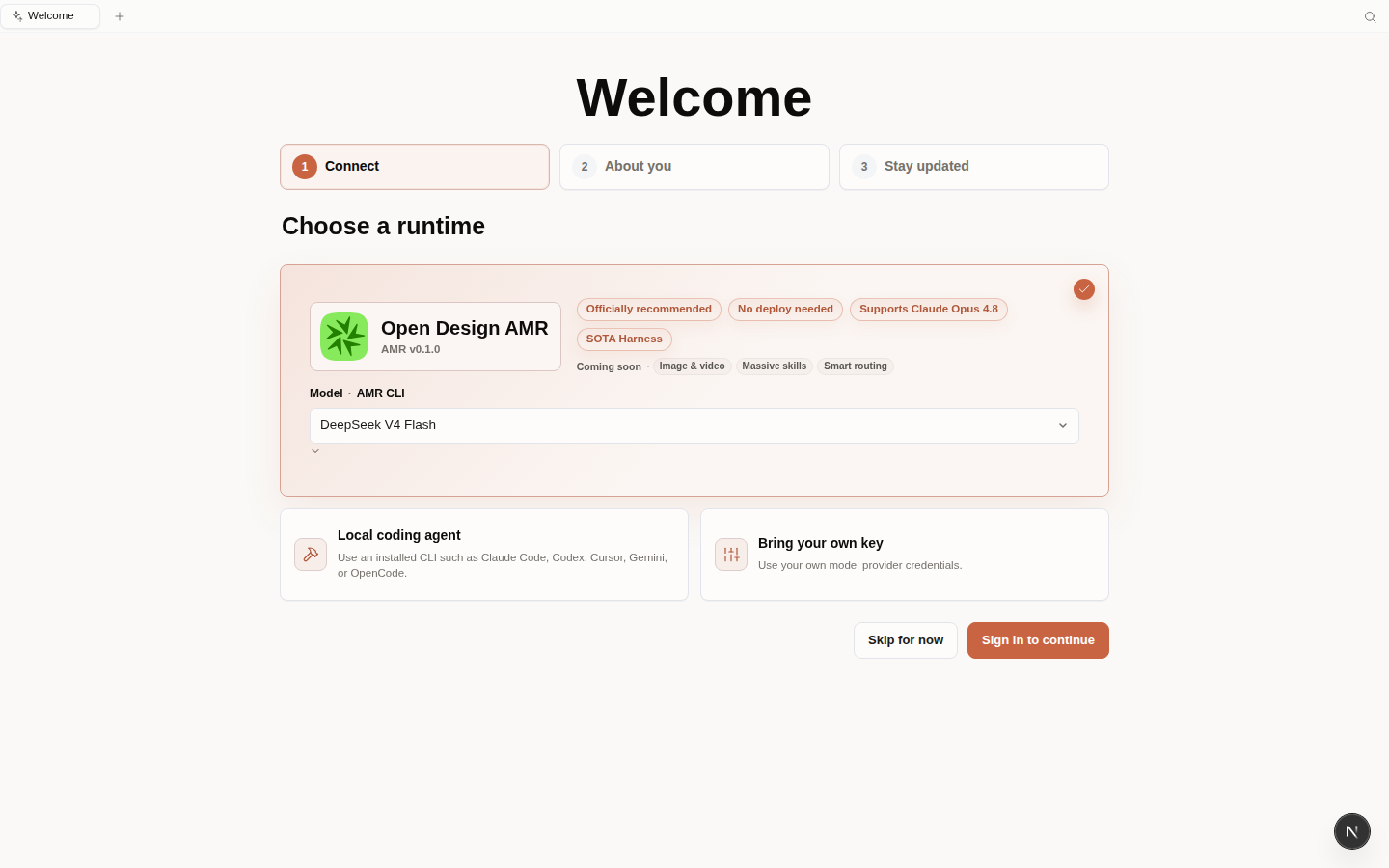Click the search magnifier icon in top bar
Screen dimensions: 1389x868
click(x=1370, y=16)
